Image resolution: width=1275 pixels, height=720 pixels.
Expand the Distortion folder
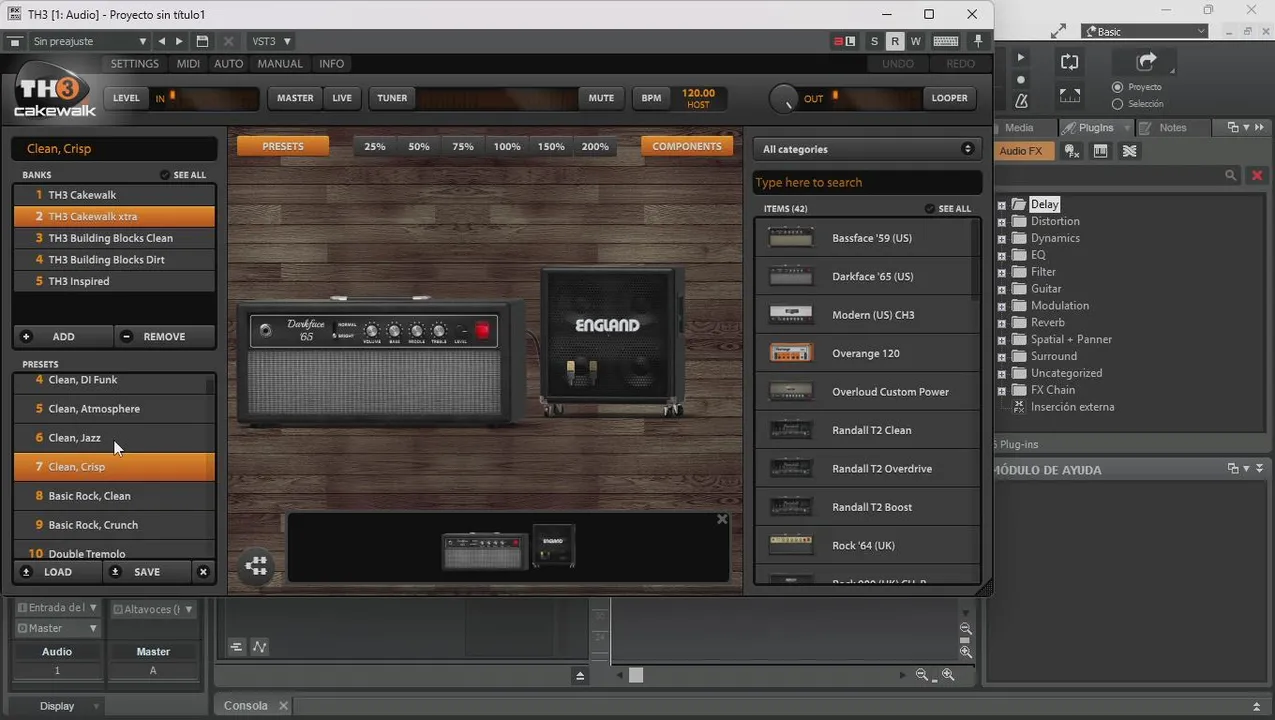tap(1002, 221)
